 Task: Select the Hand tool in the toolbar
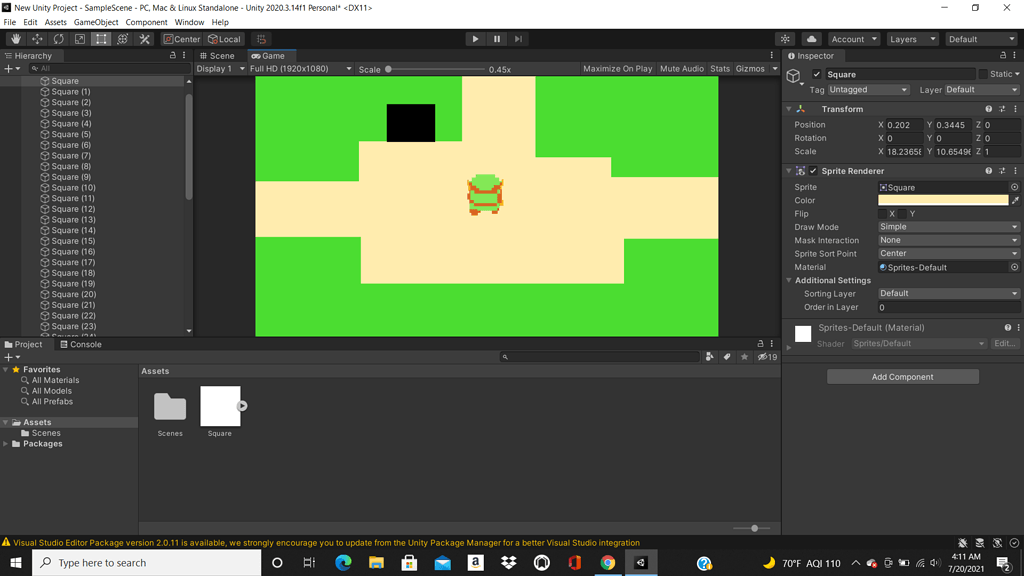point(16,38)
